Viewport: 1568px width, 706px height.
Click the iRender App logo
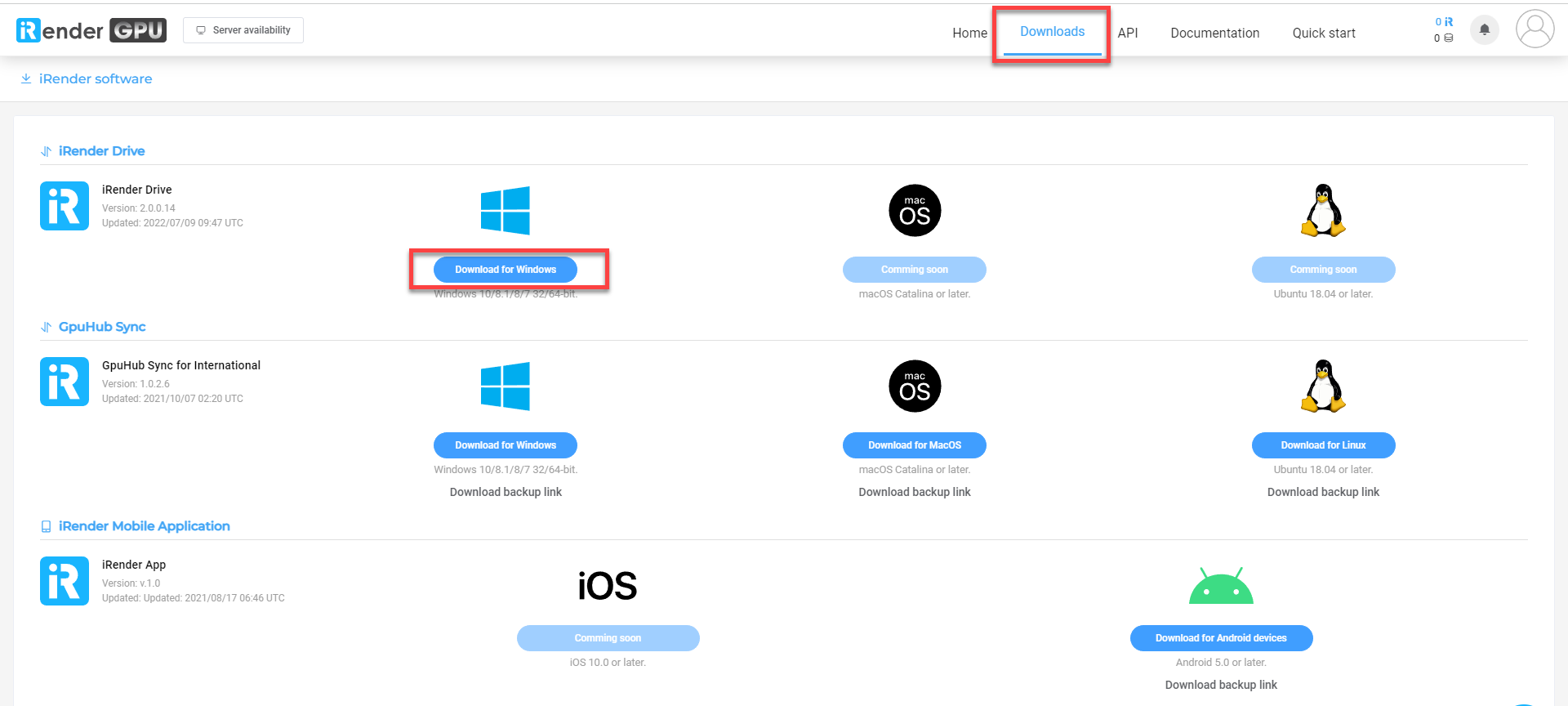(65, 581)
